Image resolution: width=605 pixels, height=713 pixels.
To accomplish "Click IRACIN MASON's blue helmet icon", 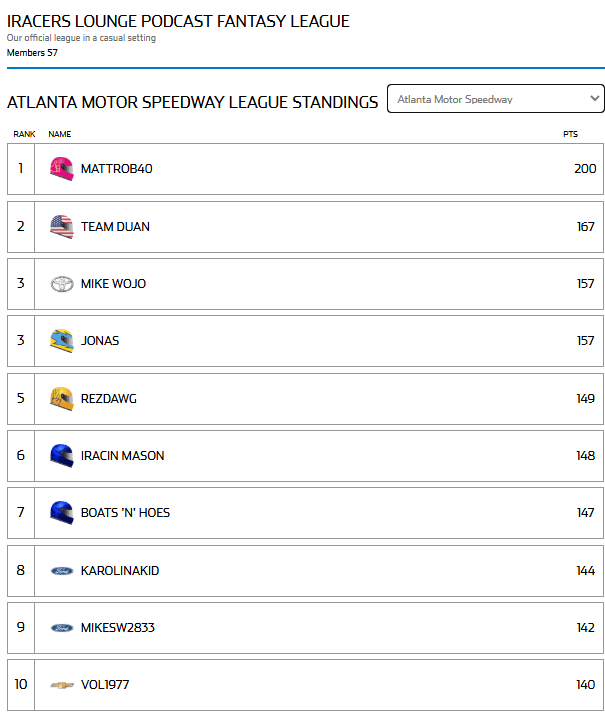I will click(x=62, y=456).
